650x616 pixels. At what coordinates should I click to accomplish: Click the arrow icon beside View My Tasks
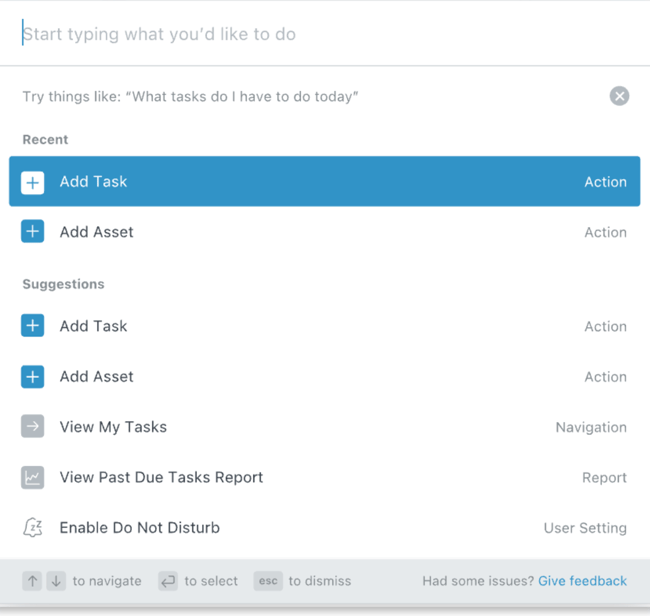[32, 426]
